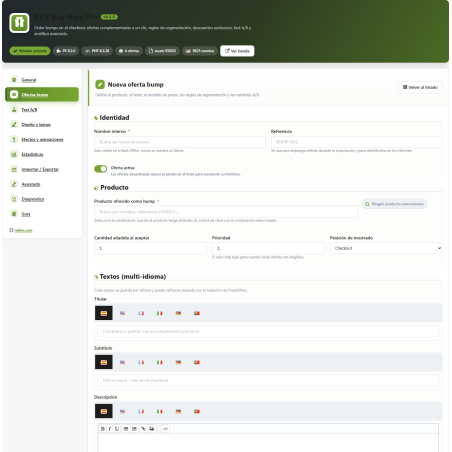Select Portuguese flag tab under Subtítulo
The image size is (452, 452).
[197, 362]
